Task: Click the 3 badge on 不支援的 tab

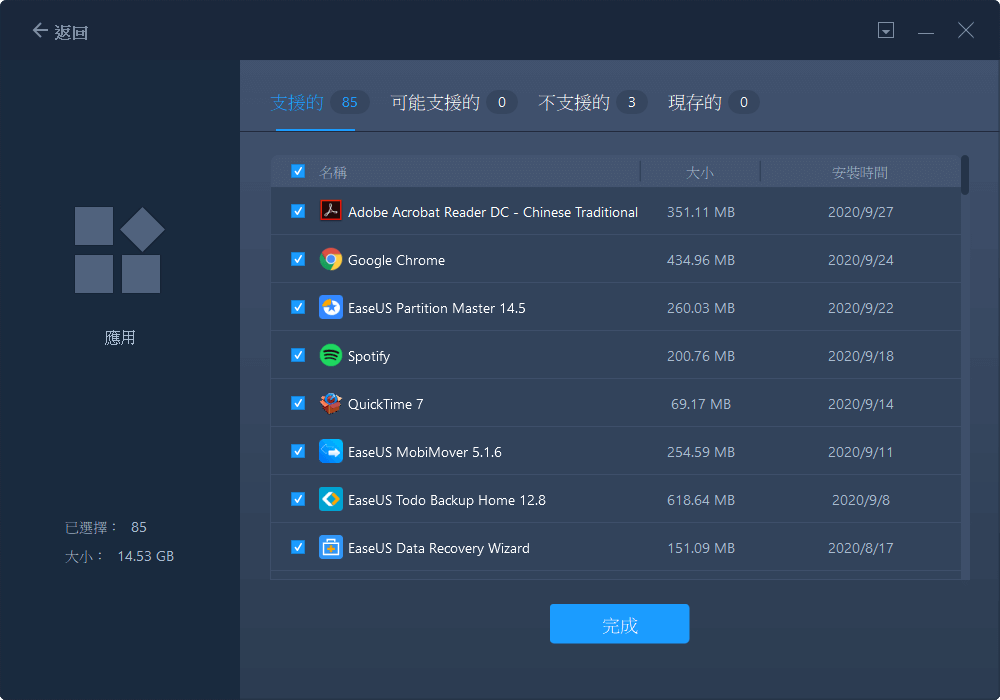Action: [x=631, y=102]
